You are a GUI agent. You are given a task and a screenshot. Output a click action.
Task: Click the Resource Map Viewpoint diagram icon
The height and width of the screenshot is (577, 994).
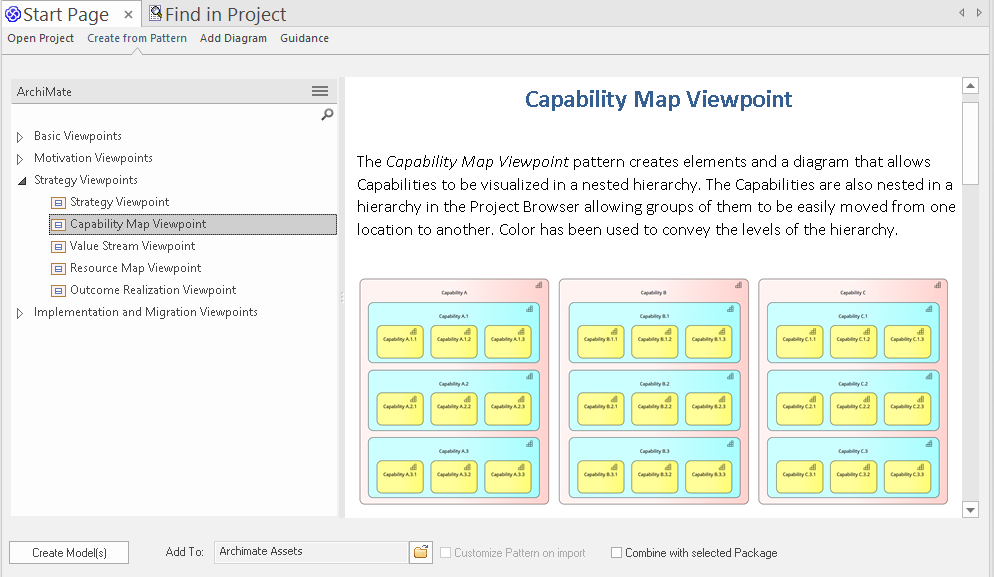coord(58,268)
